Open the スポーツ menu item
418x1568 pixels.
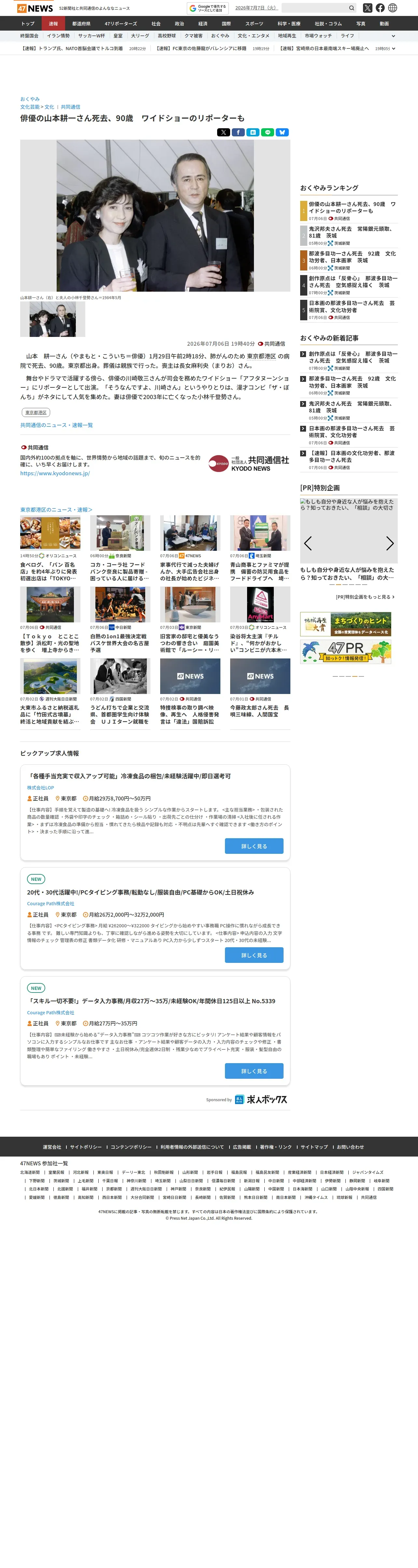tap(254, 24)
